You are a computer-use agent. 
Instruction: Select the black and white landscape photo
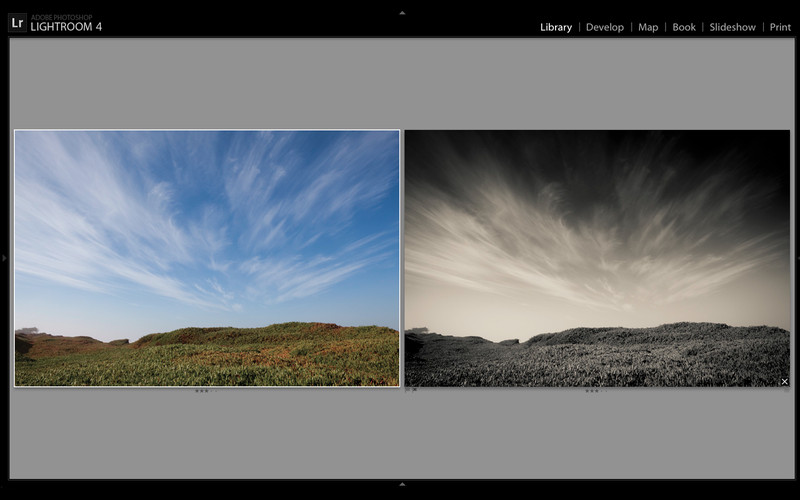click(597, 258)
